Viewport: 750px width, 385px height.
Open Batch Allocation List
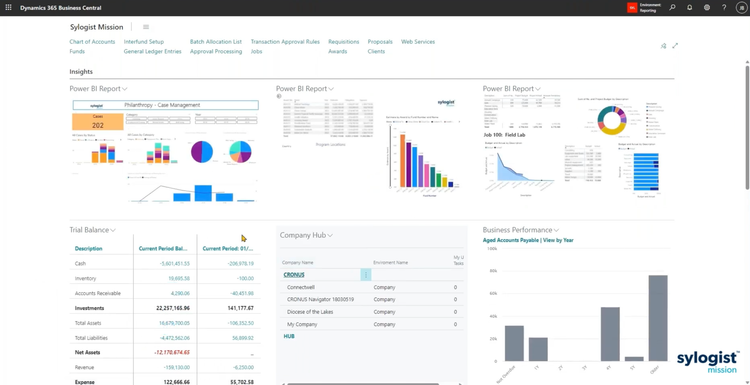[x=216, y=42]
